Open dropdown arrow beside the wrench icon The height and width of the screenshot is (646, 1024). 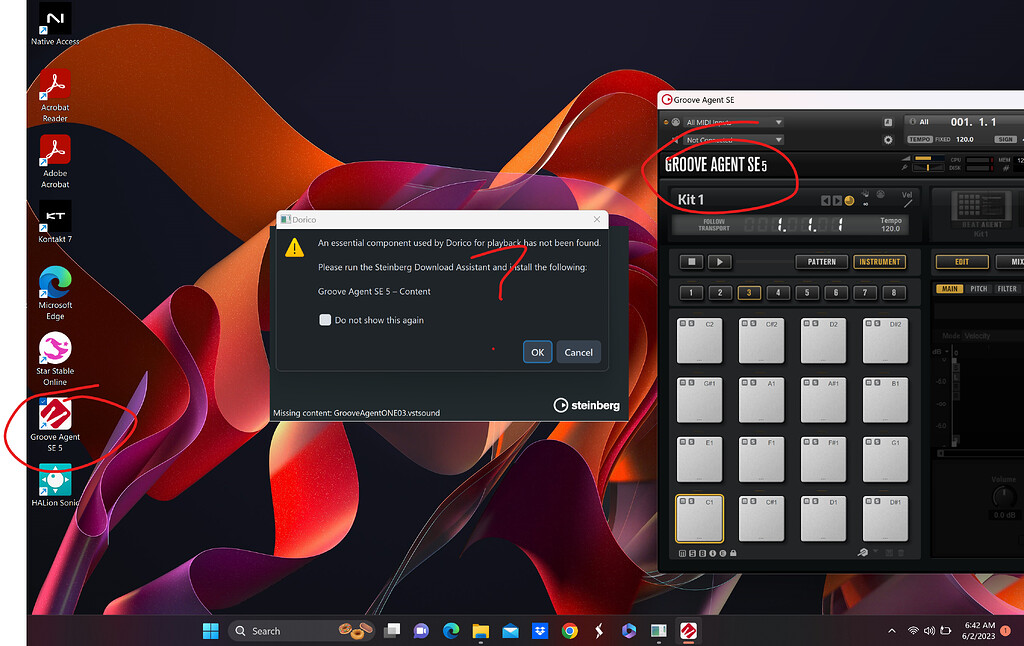[876, 553]
